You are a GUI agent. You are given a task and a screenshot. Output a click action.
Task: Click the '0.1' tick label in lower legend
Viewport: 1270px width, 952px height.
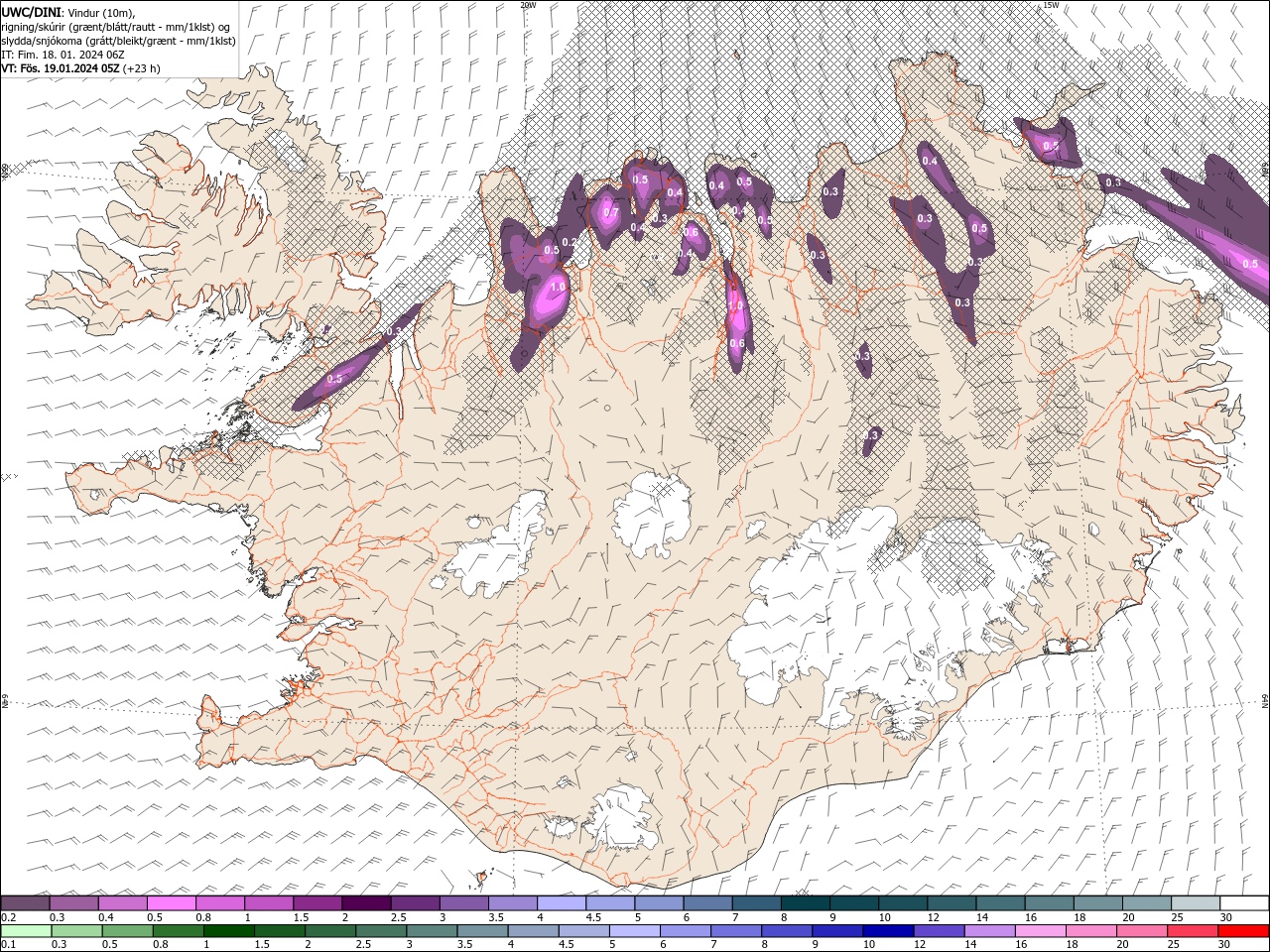pyautogui.click(x=8, y=944)
